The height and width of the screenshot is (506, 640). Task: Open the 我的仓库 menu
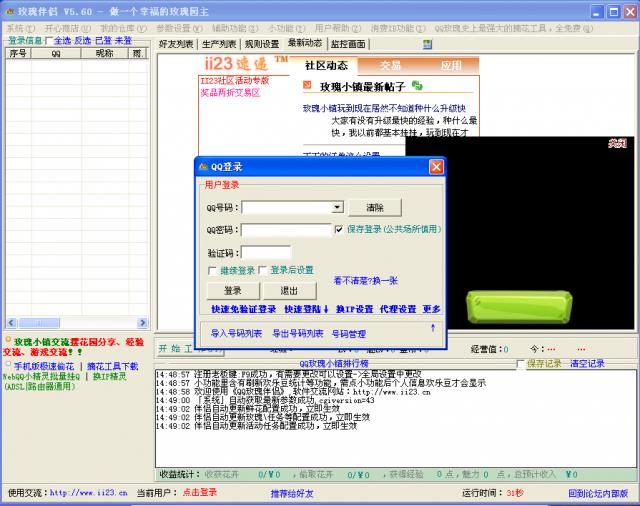point(123,28)
